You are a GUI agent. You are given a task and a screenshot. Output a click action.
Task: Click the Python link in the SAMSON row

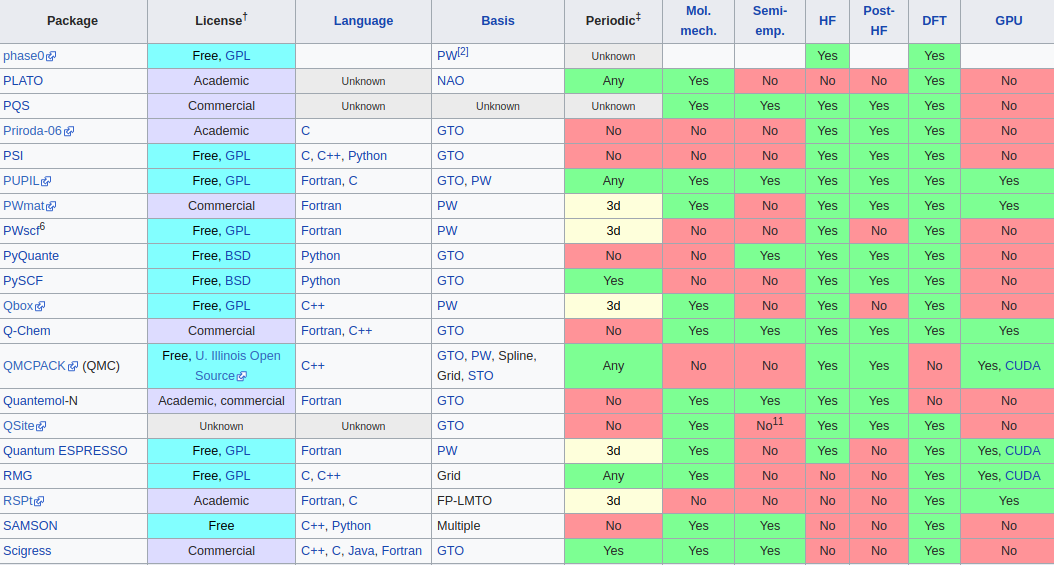[351, 526]
